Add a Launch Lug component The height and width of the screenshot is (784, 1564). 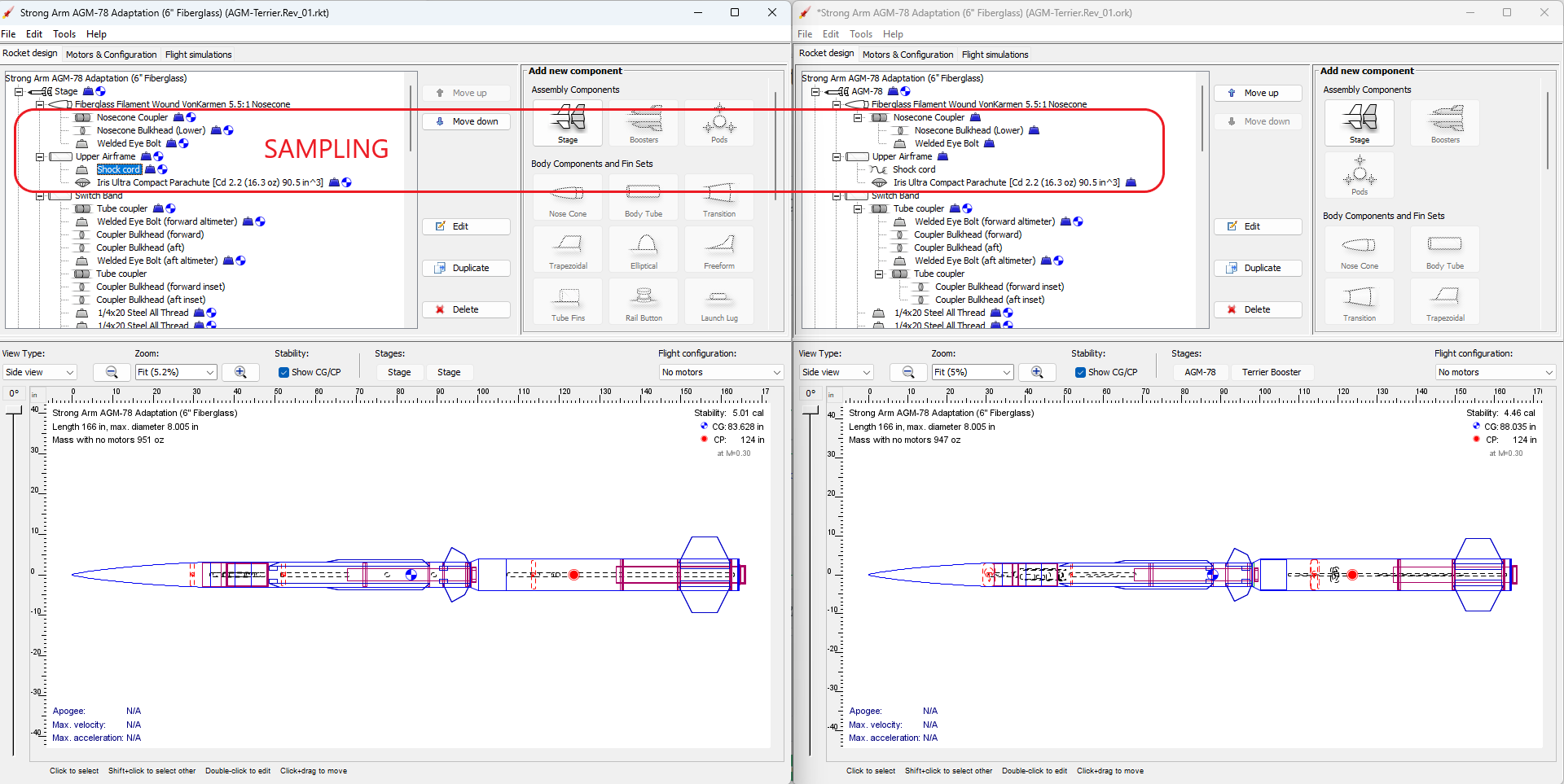[718, 301]
